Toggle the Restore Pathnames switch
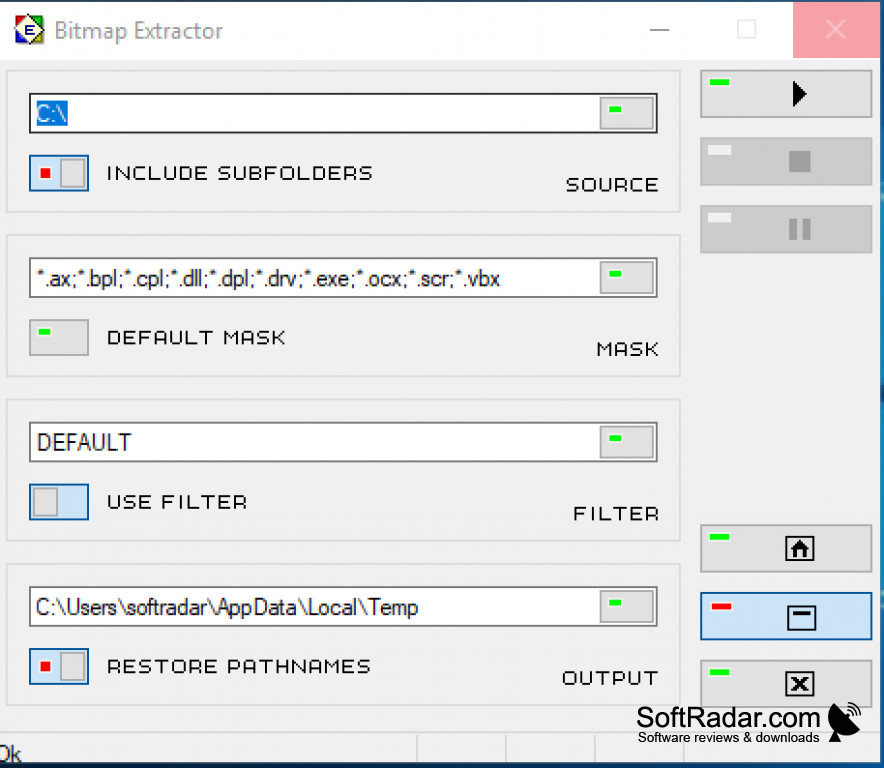Viewport: 884px width, 768px height. 59,667
